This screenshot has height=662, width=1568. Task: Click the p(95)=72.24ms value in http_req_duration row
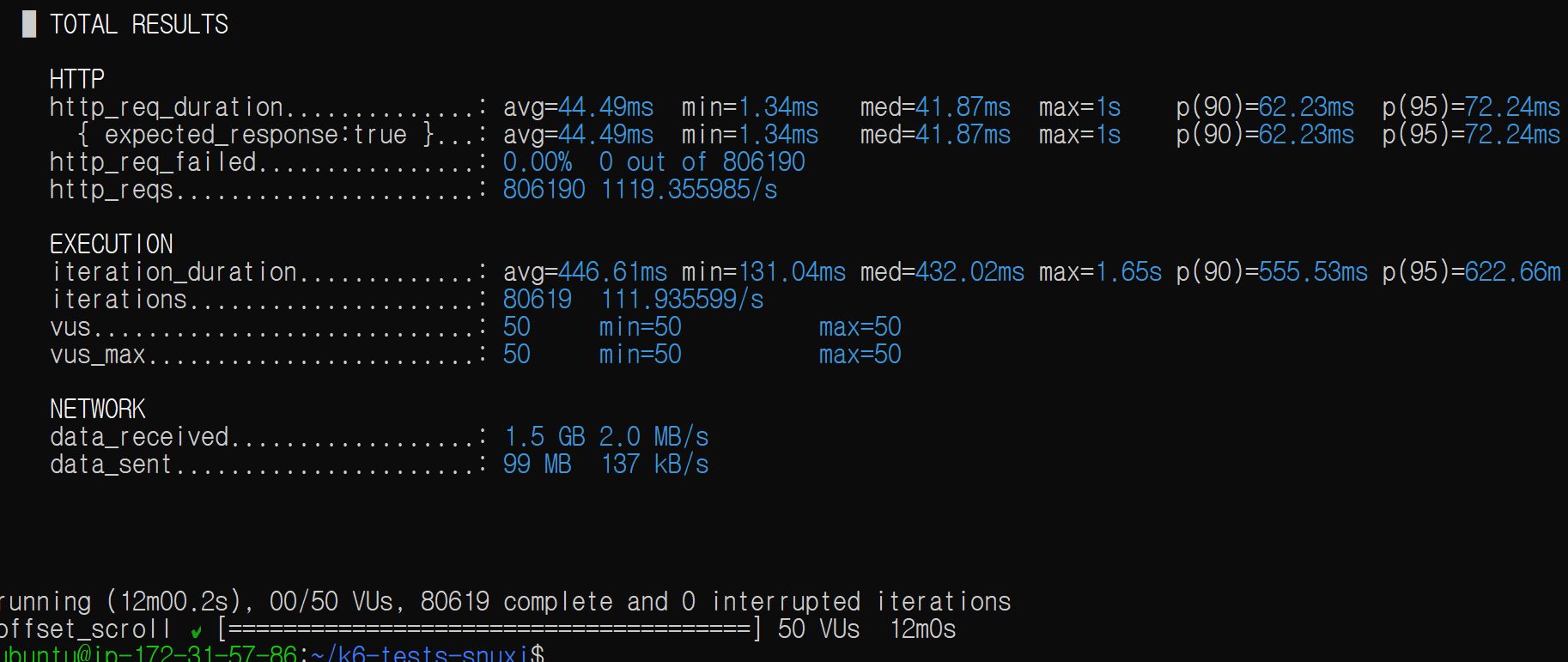tap(1471, 106)
